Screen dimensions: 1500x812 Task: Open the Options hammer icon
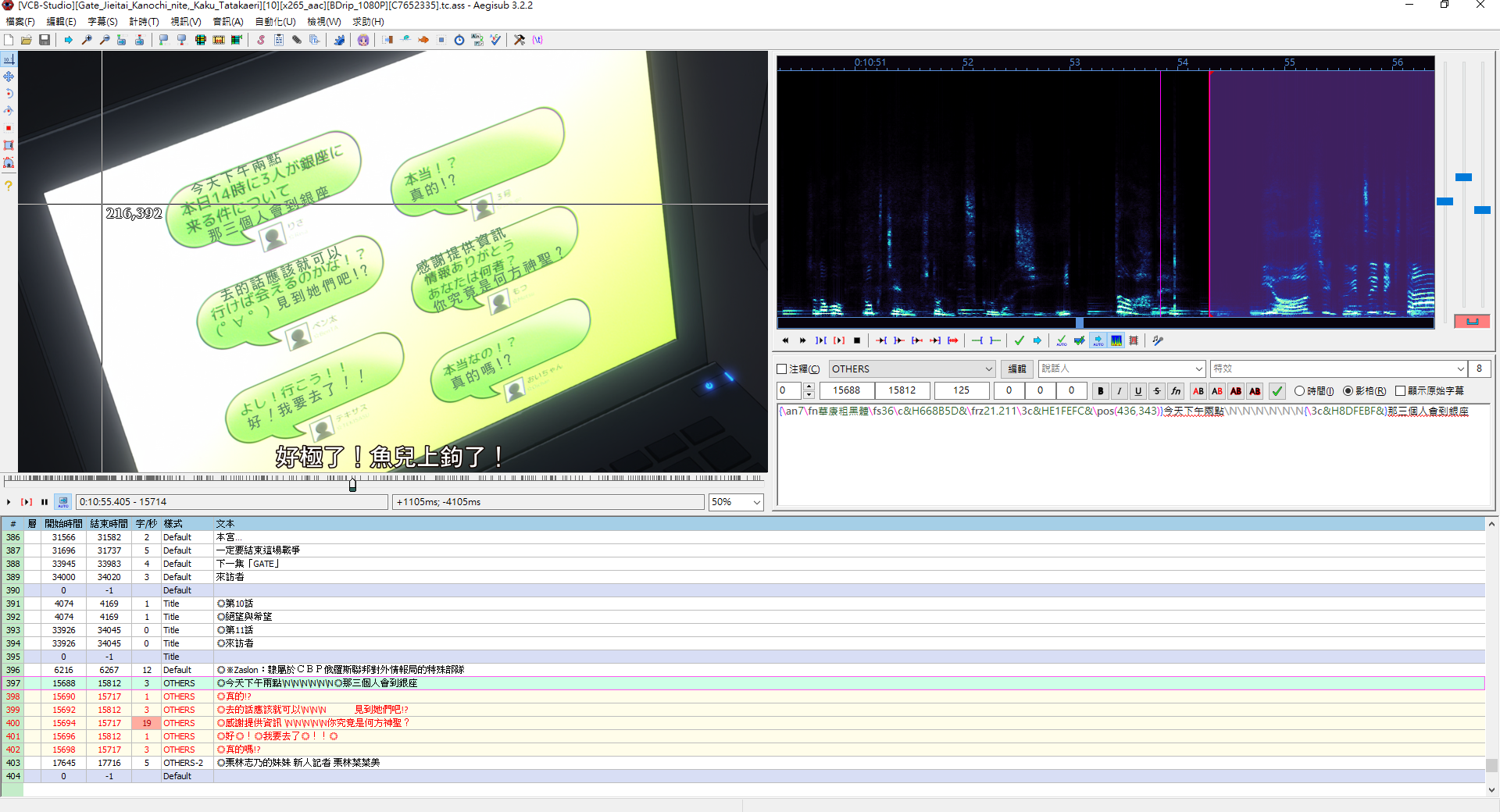(x=520, y=40)
